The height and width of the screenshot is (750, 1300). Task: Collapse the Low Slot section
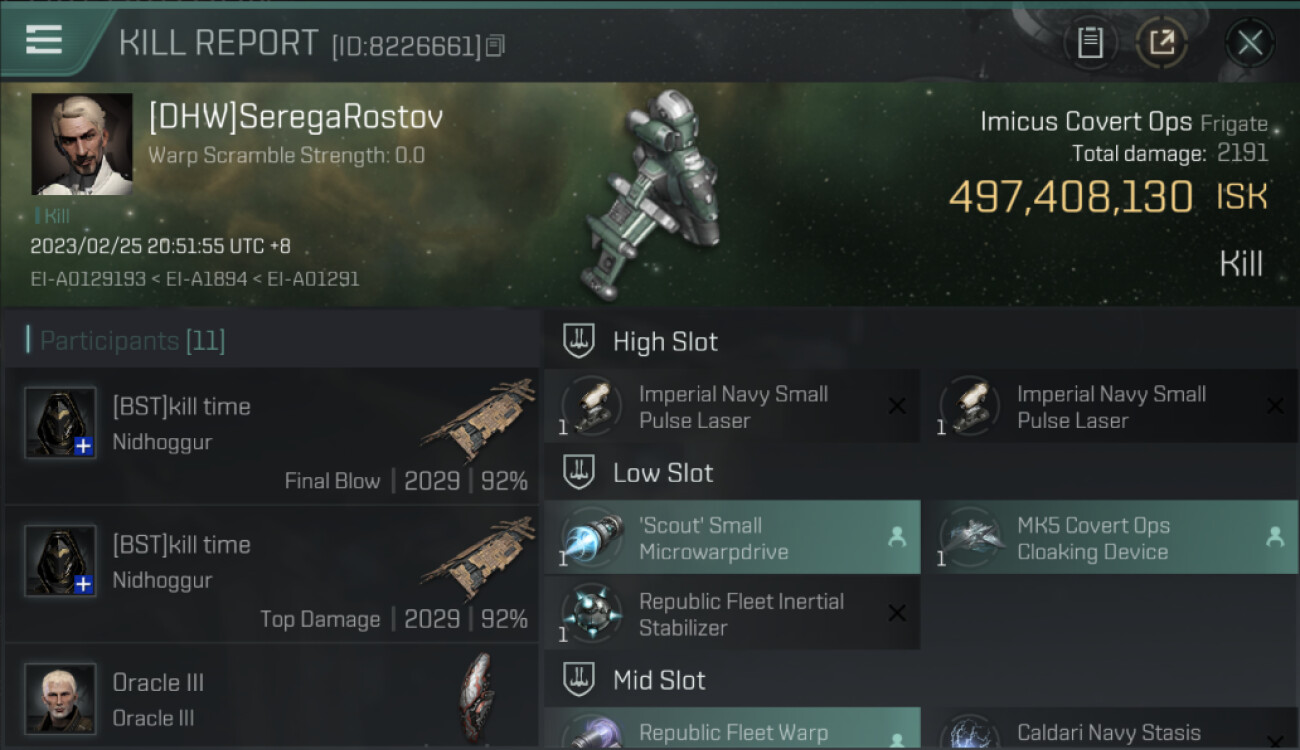coord(579,472)
